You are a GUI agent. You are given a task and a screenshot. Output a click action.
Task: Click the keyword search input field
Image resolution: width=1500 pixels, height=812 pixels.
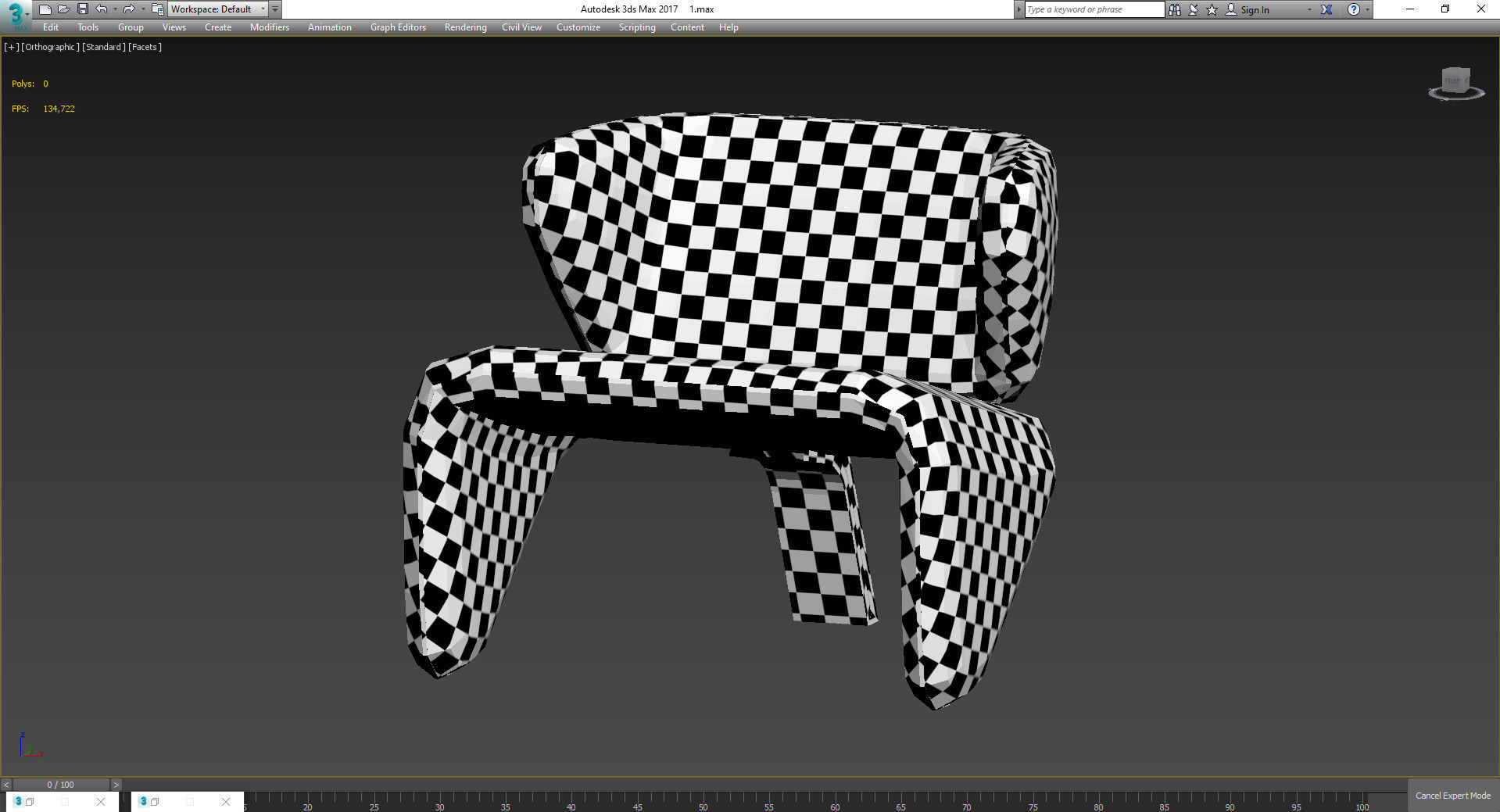click(x=1094, y=9)
